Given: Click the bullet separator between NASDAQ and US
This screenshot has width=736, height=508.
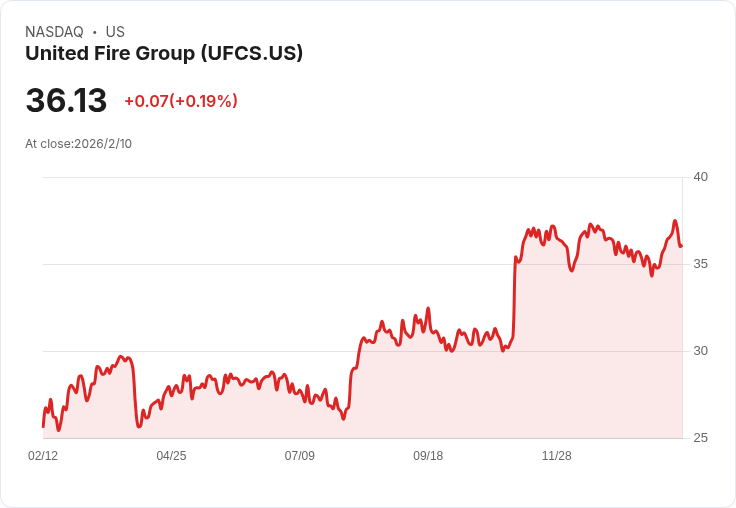Looking at the screenshot, I should tap(94, 32).
